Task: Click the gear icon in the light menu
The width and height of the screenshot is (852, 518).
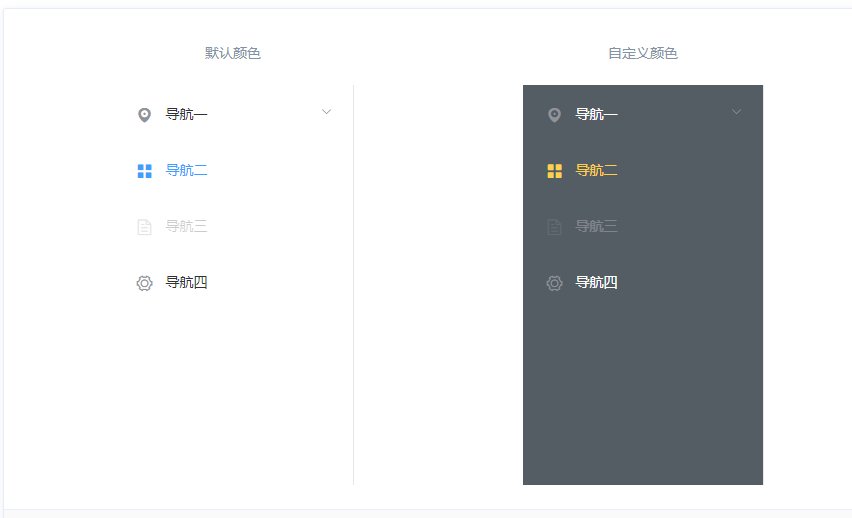Action: pyautogui.click(x=145, y=283)
